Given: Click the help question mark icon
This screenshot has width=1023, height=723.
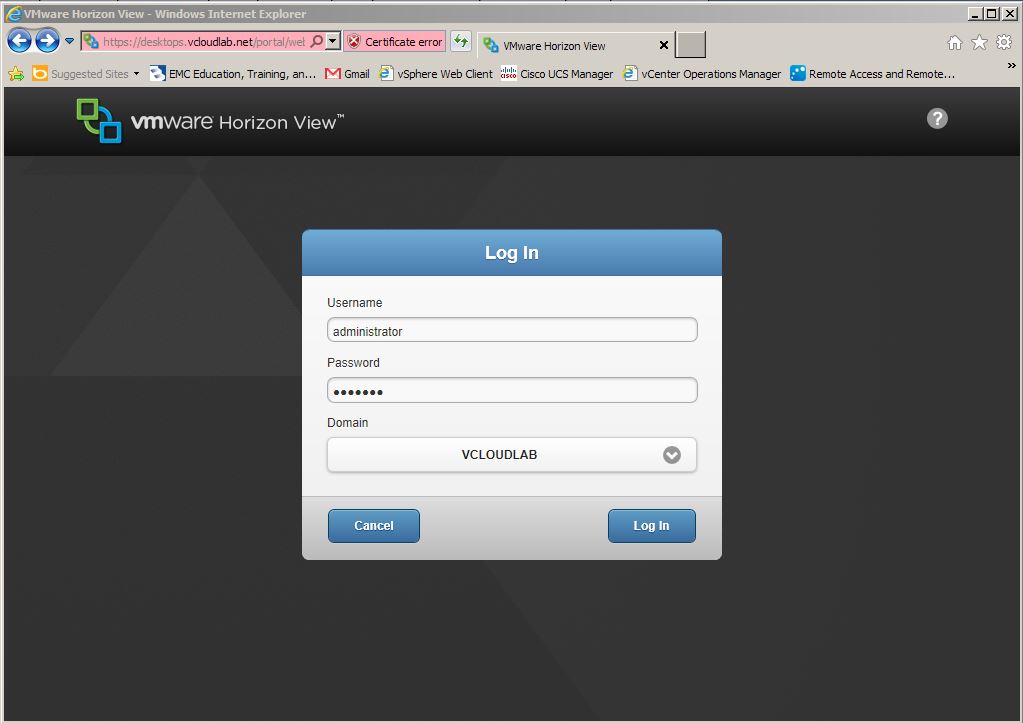Looking at the screenshot, I should (937, 118).
